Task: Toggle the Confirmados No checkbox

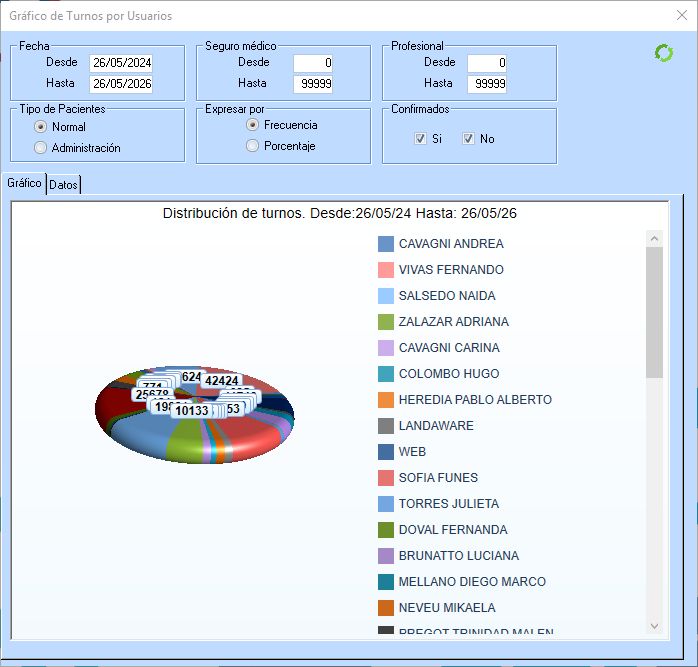Action: [x=468, y=138]
